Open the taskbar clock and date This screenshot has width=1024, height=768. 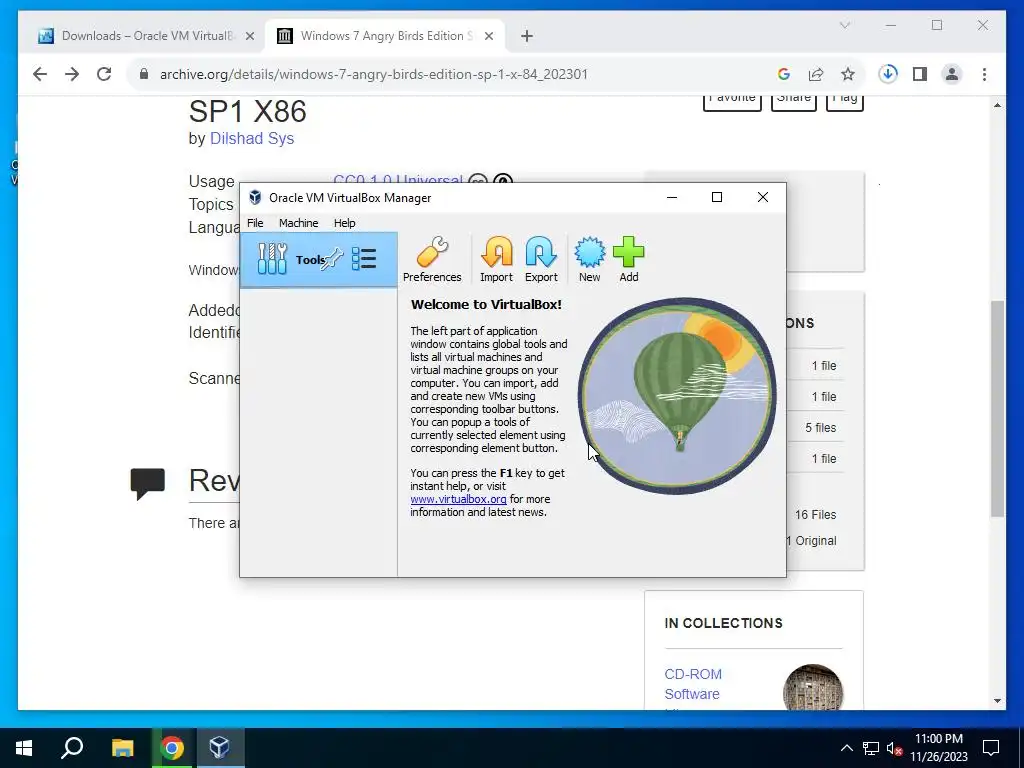[x=938, y=748]
